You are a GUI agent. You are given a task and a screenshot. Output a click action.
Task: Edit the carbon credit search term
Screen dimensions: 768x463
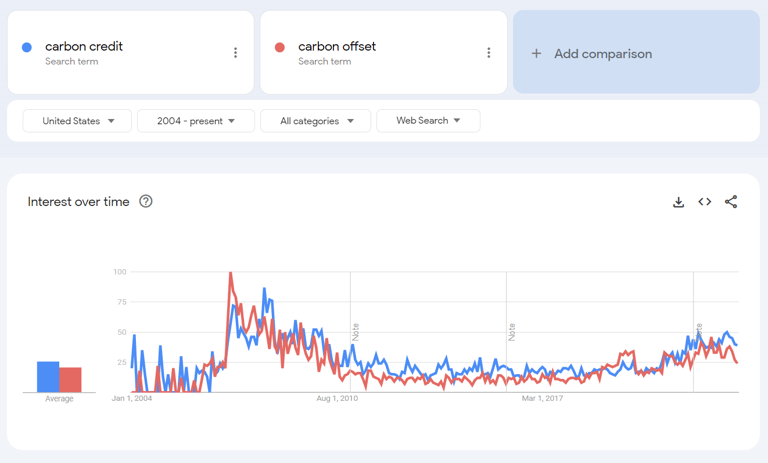coord(84,47)
